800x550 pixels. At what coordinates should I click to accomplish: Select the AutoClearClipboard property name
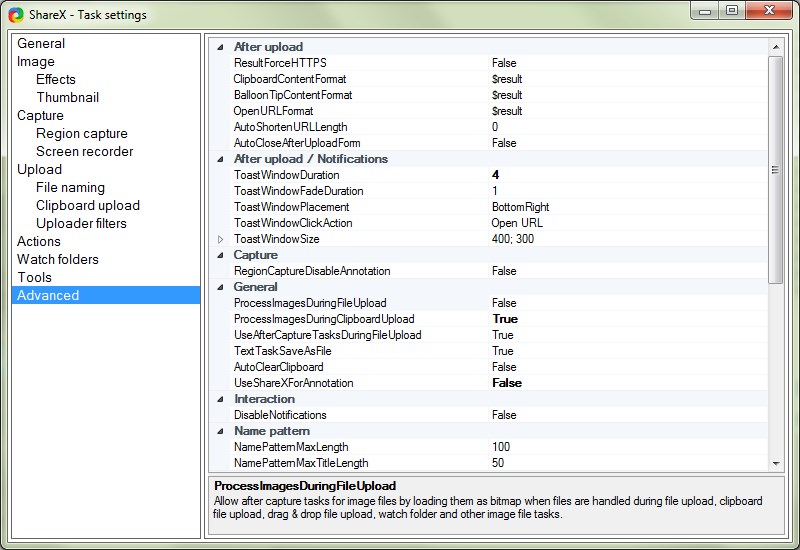point(279,367)
